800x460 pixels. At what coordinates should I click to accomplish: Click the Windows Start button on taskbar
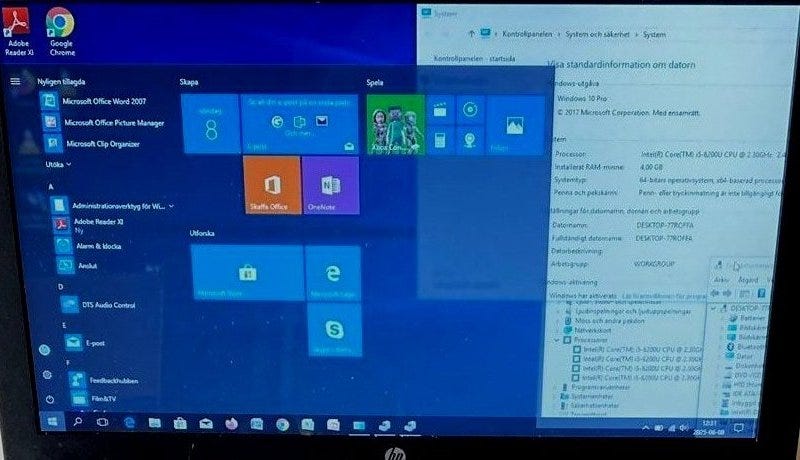click(52, 421)
